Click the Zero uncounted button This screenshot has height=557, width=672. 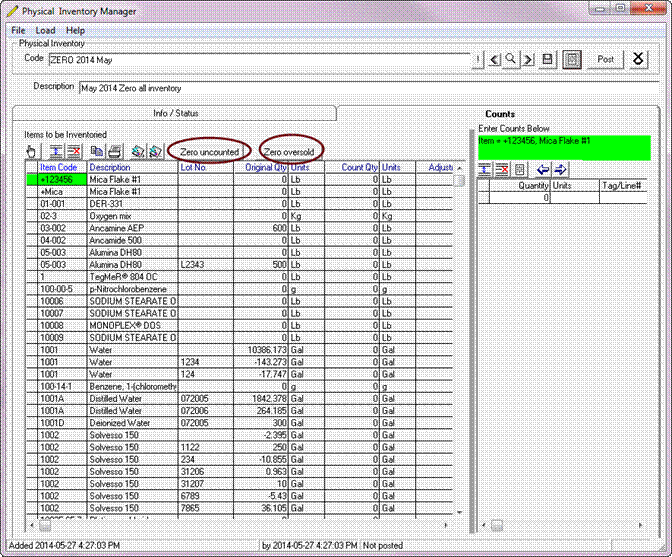[209, 152]
